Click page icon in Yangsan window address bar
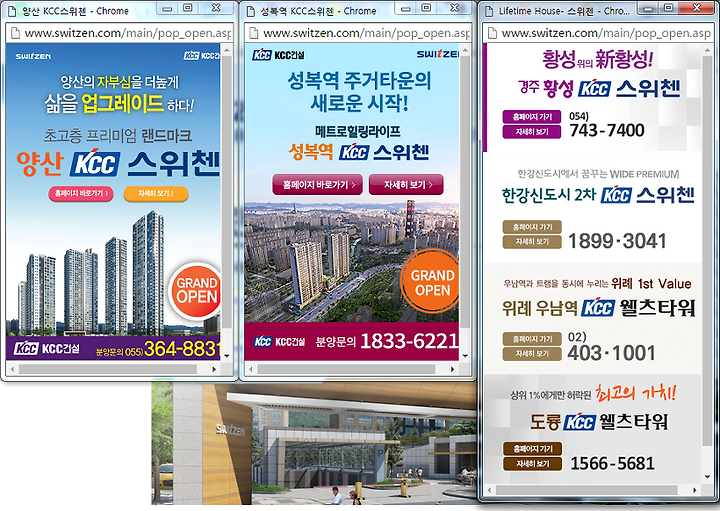Viewport: 720px width, 511px height. point(15,33)
